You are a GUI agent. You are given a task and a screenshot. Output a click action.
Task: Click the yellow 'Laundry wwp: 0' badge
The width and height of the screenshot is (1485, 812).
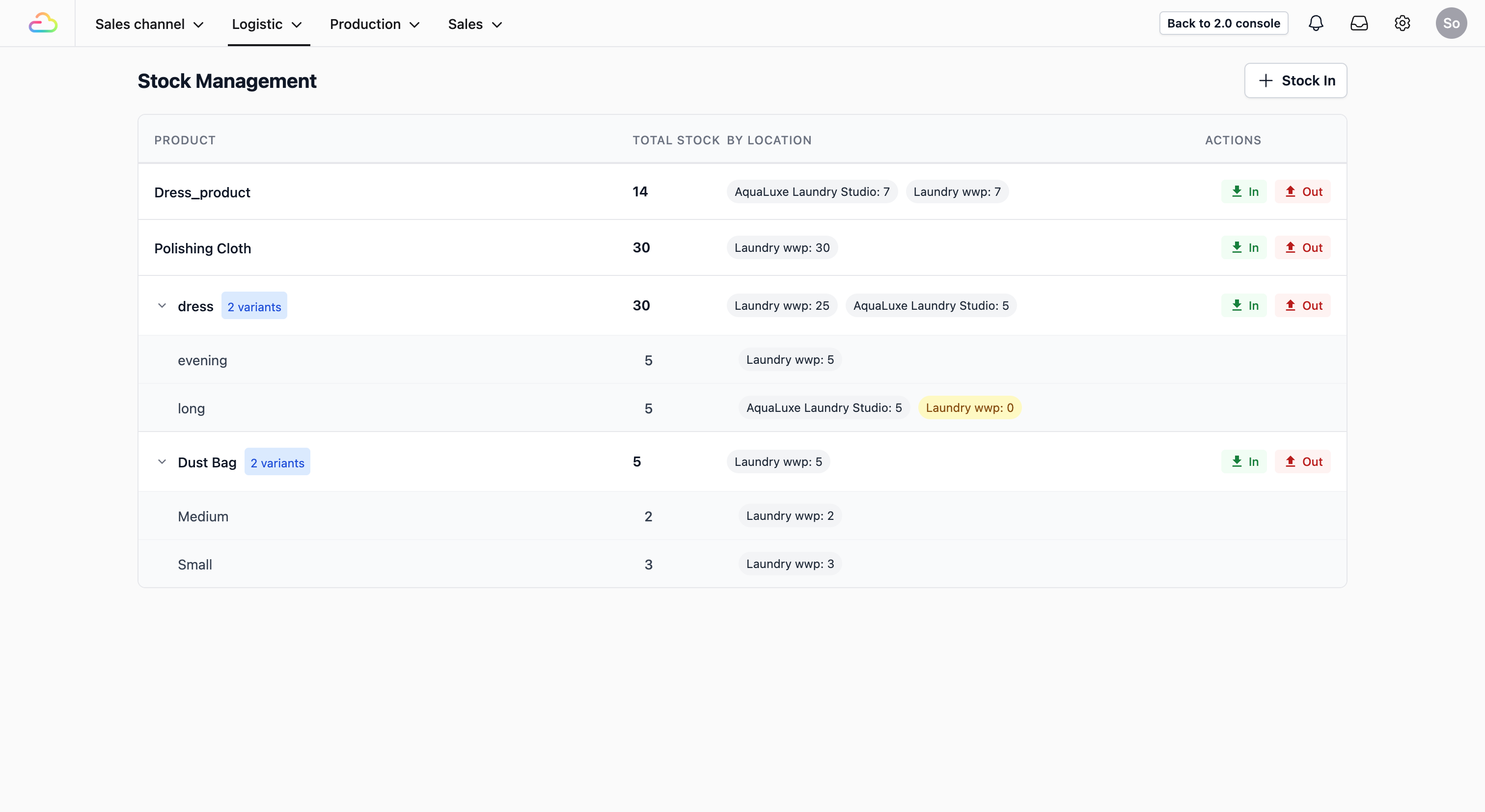point(969,408)
